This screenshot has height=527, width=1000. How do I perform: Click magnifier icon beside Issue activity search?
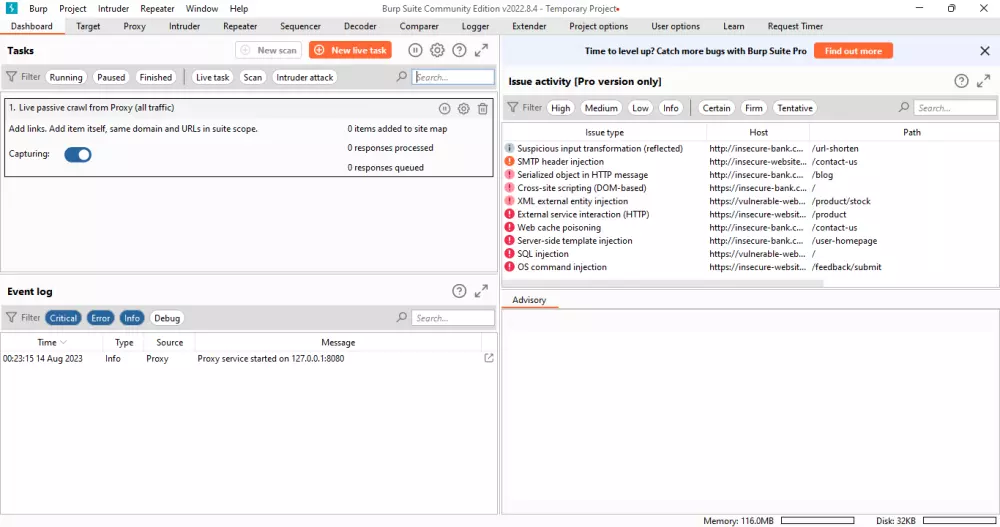coord(904,107)
